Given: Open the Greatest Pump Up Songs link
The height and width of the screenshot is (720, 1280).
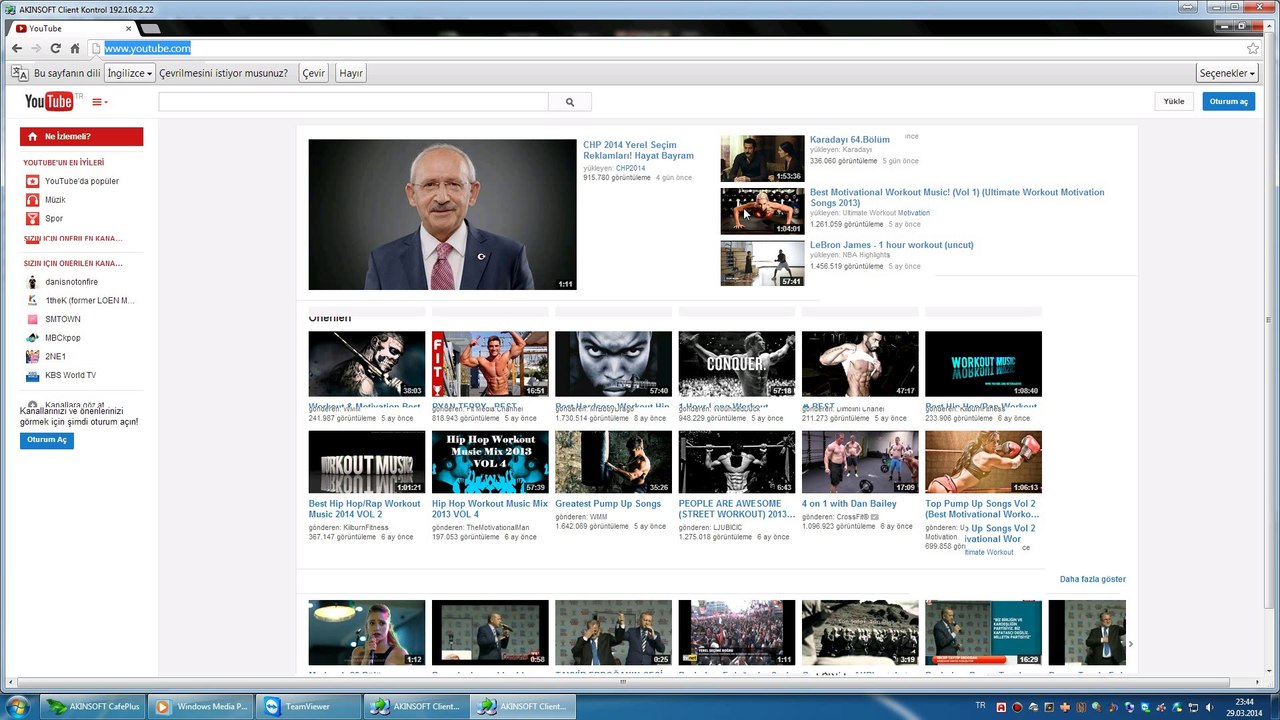Looking at the screenshot, I should pyautogui.click(x=608, y=504).
